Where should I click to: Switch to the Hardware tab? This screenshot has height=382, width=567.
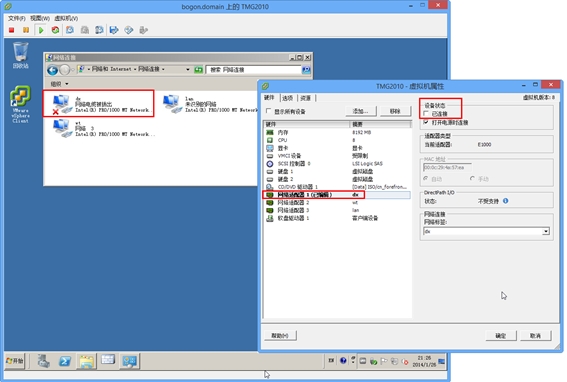(269, 98)
